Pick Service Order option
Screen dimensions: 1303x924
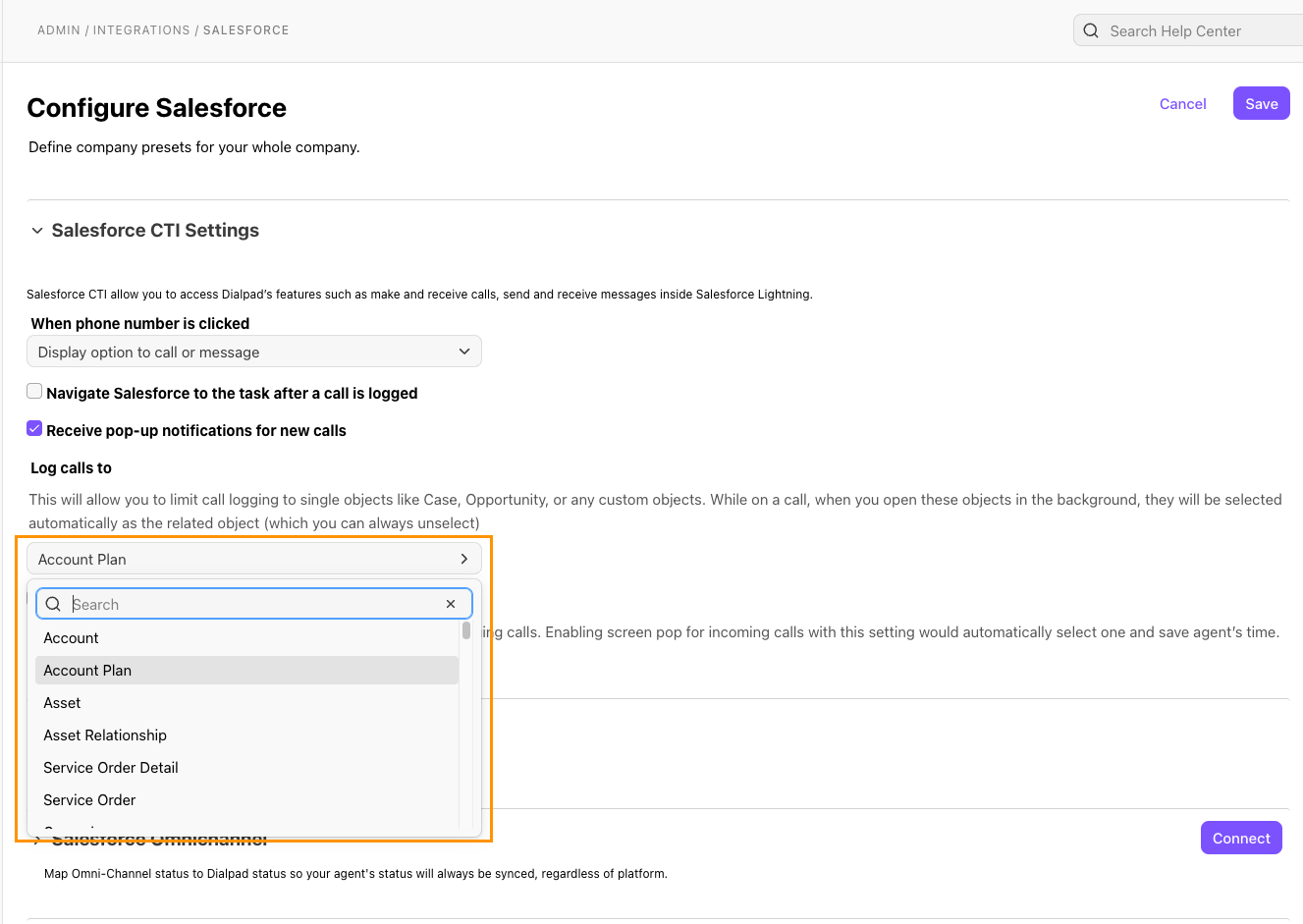tap(247, 800)
